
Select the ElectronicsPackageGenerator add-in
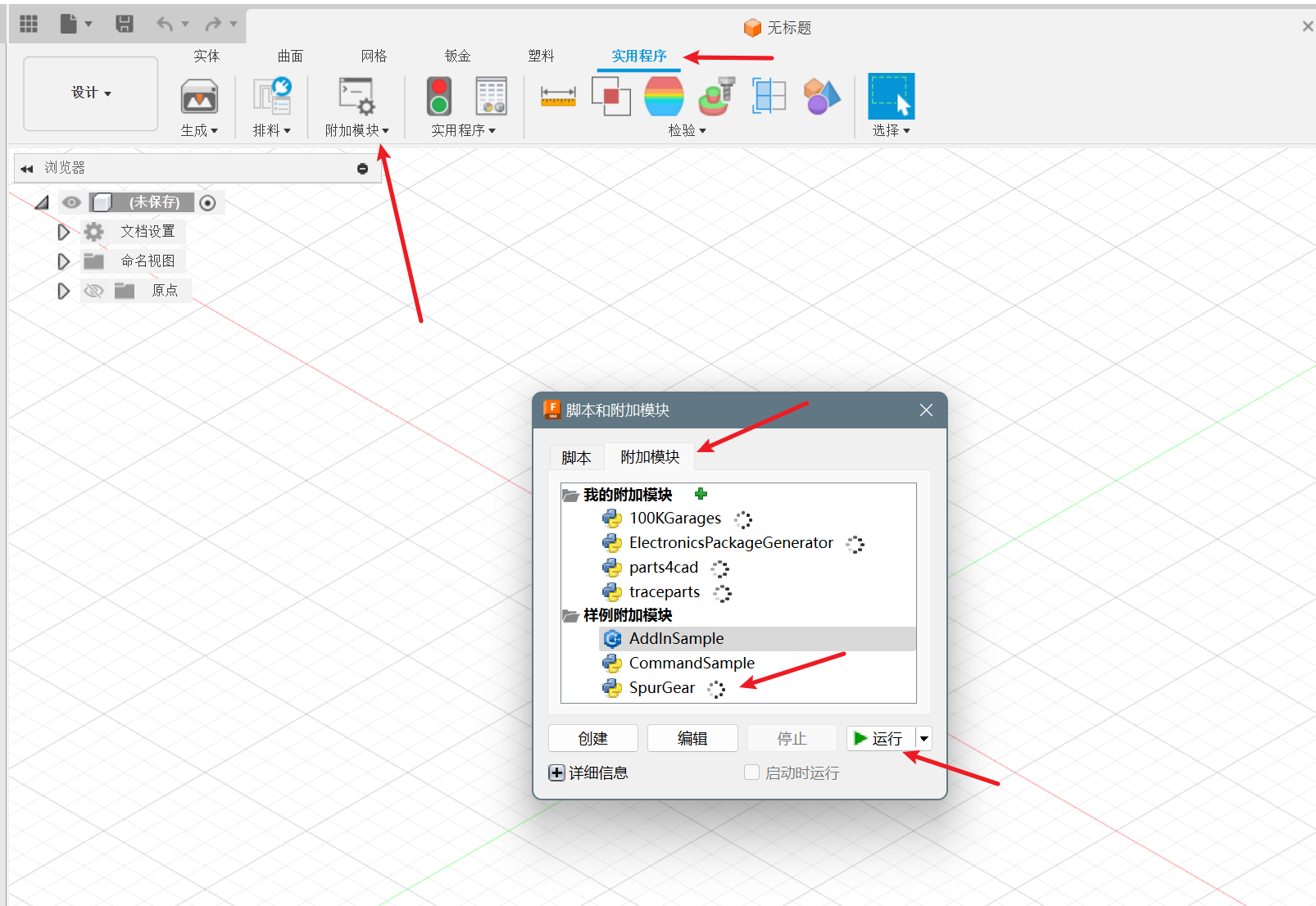(731, 542)
